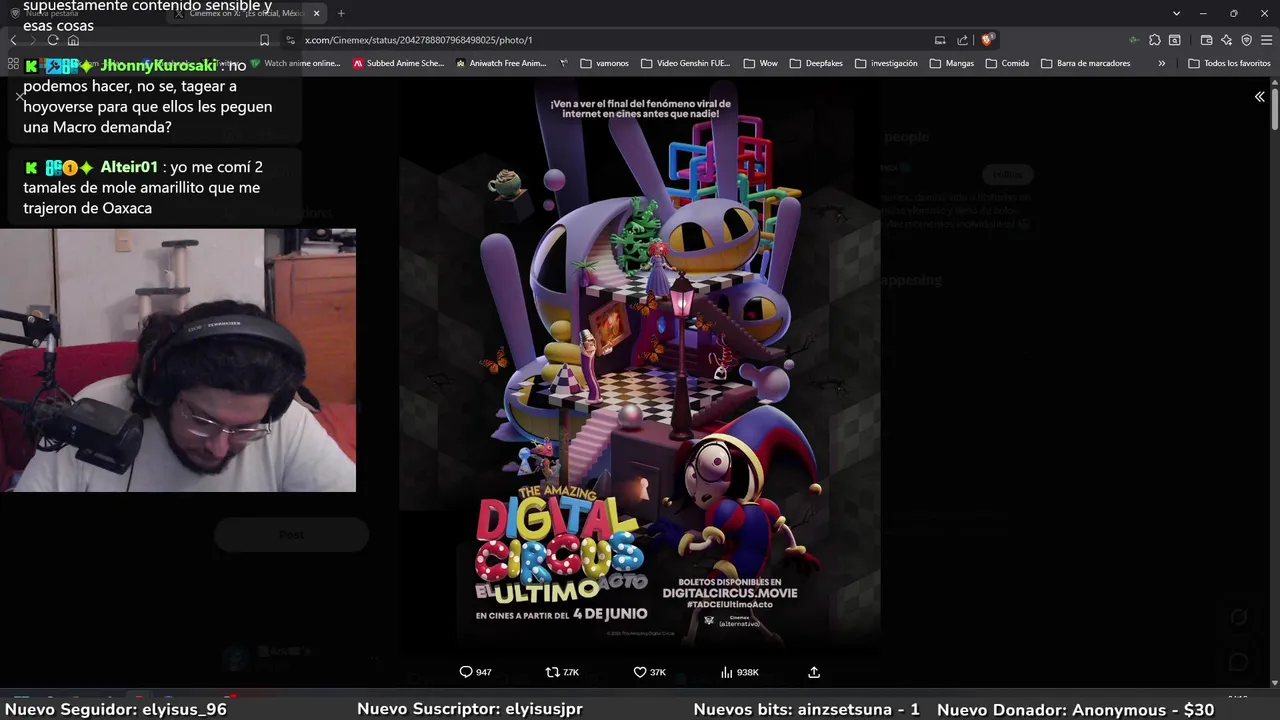Bookmark this page with the bookmark icon
Viewport: 1280px width, 720px height.
[264, 40]
